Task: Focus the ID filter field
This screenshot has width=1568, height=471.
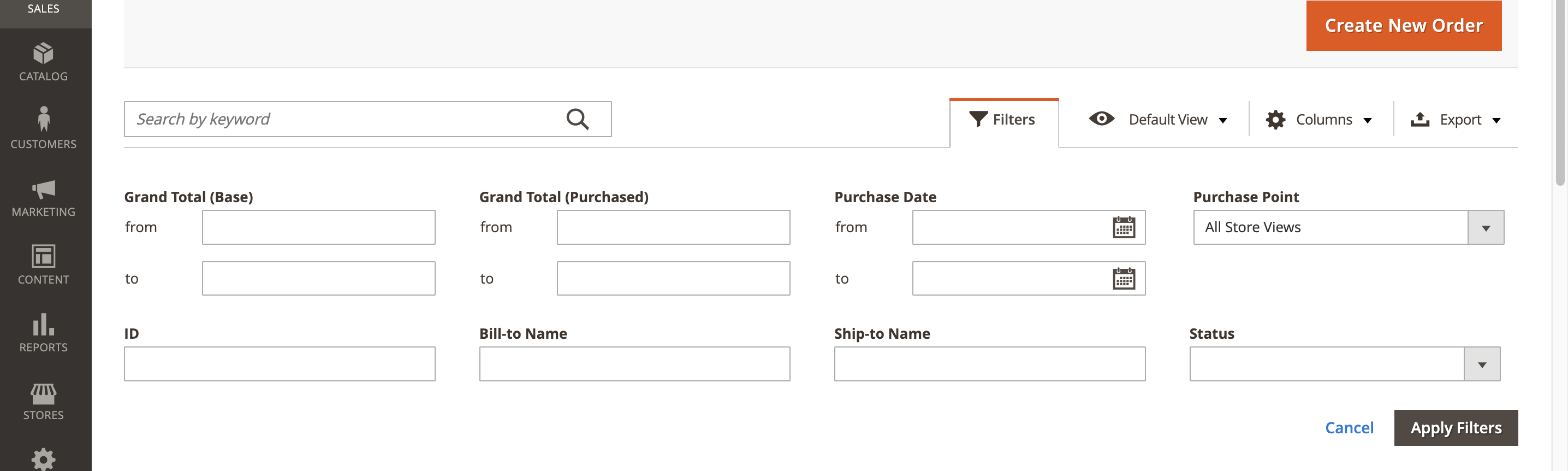Action: tap(280, 364)
